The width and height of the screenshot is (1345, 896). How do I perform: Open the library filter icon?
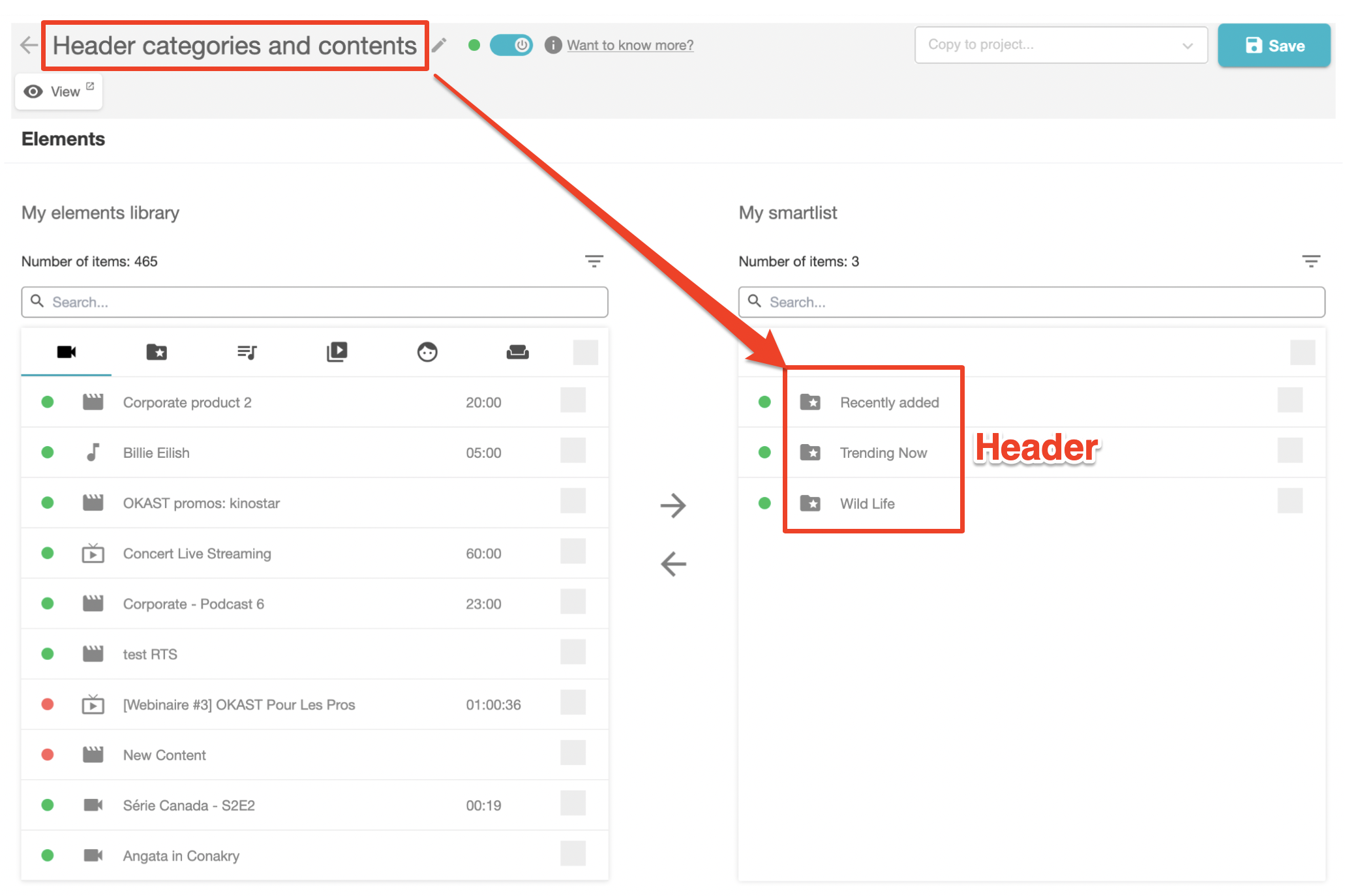pyautogui.click(x=594, y=261)
